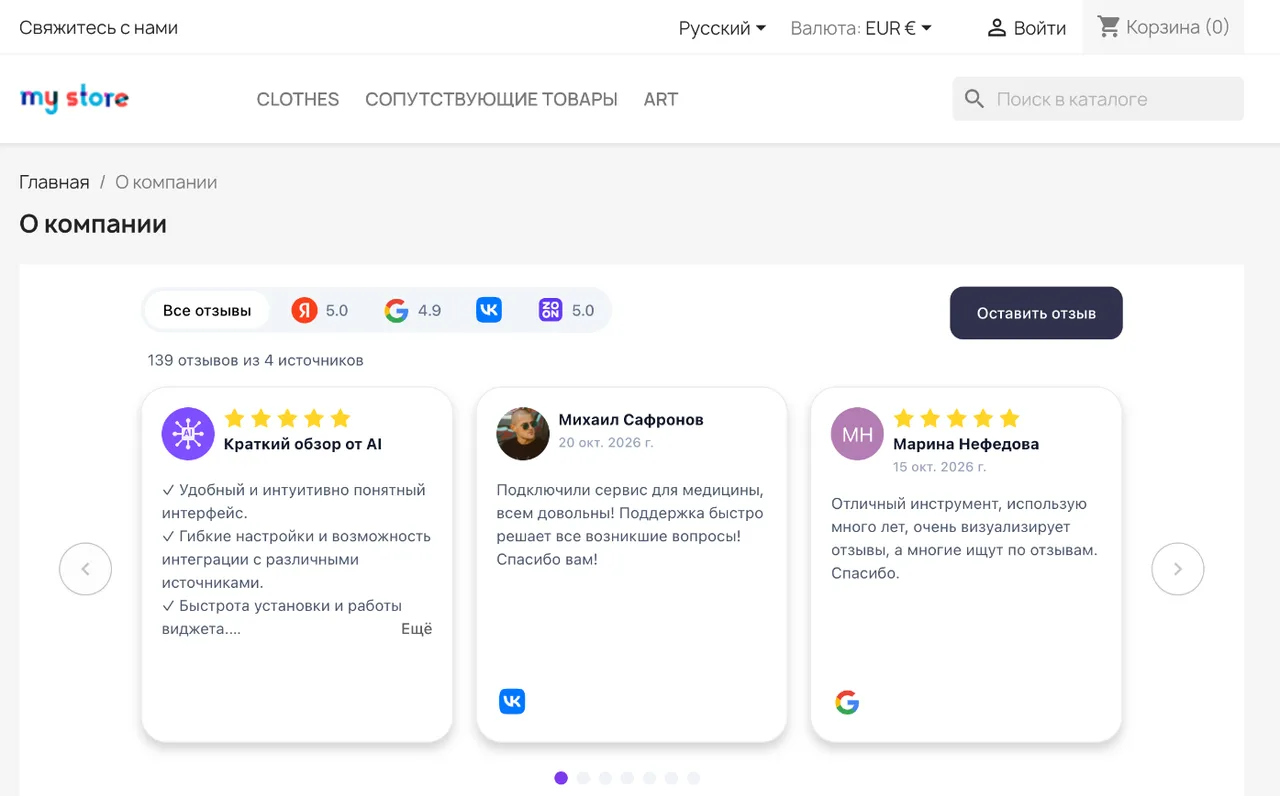Click the Оставить отзыв button
This screenshot has width=1280, height=796.
tap(1036, 313)
